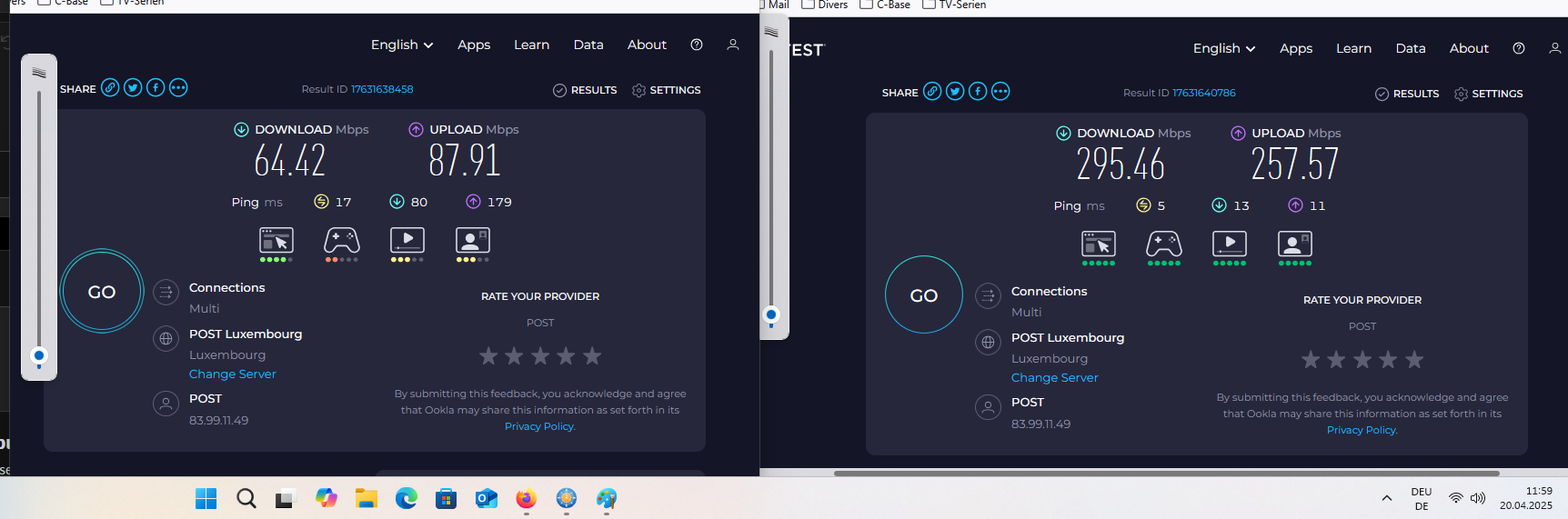
Task: Open Data menu in right window
Action: pos(1411,48)
